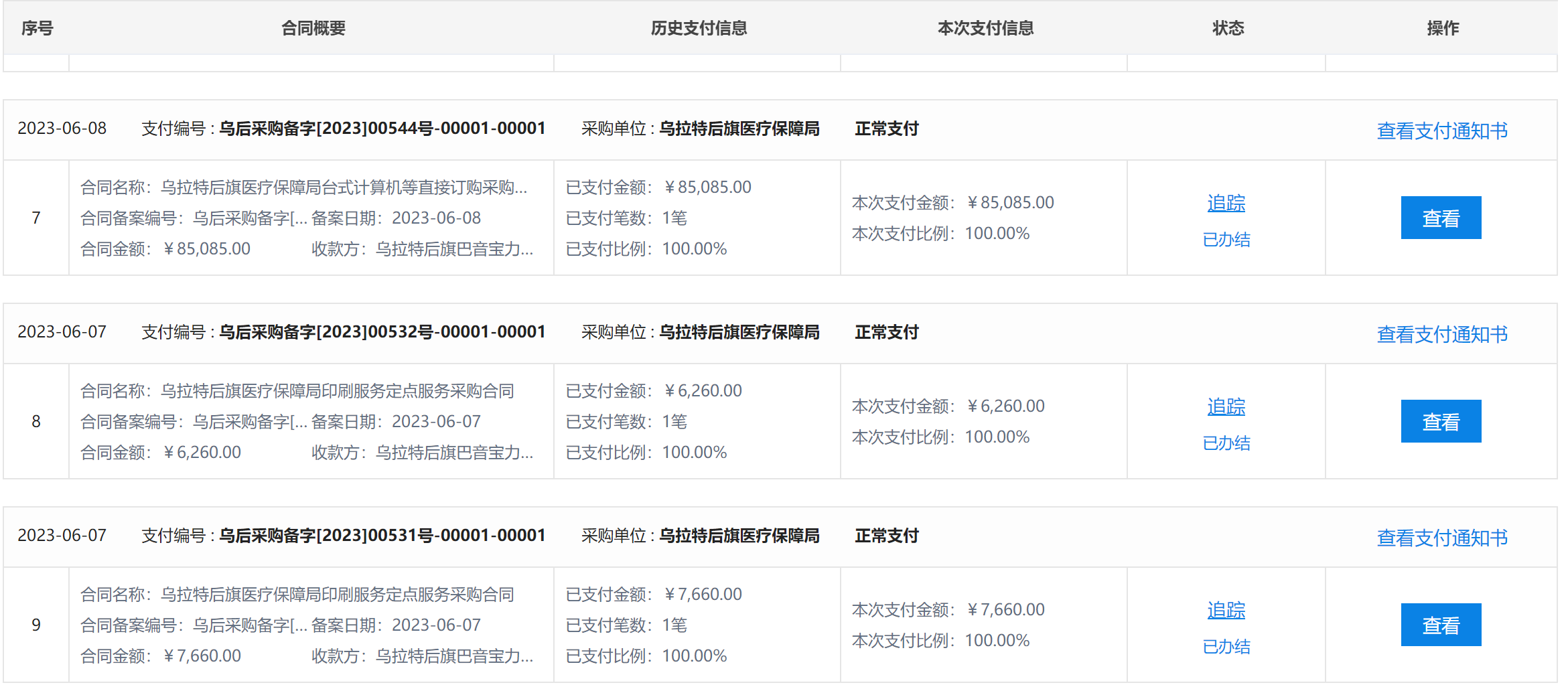
Task: Click 本次支付金额 ¥6,260.00 value
Action: tap(1005, 406)
